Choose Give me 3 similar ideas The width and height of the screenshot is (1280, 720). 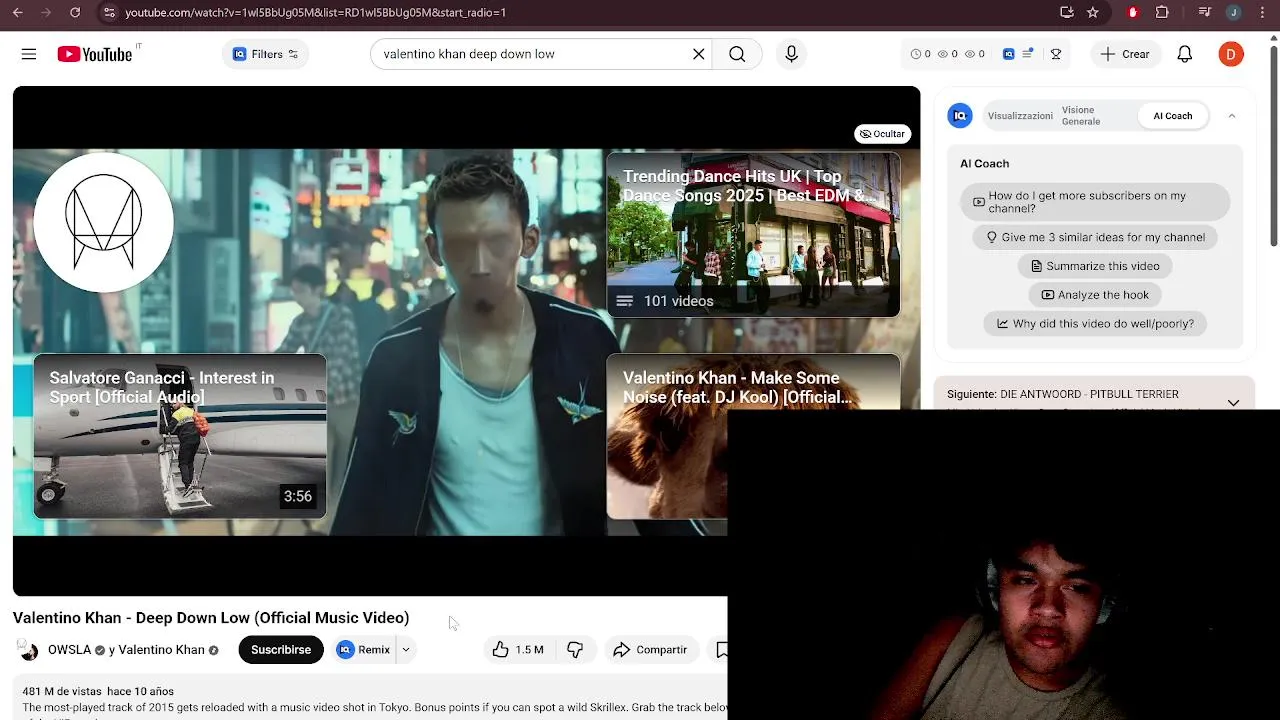coord(1095,237)
